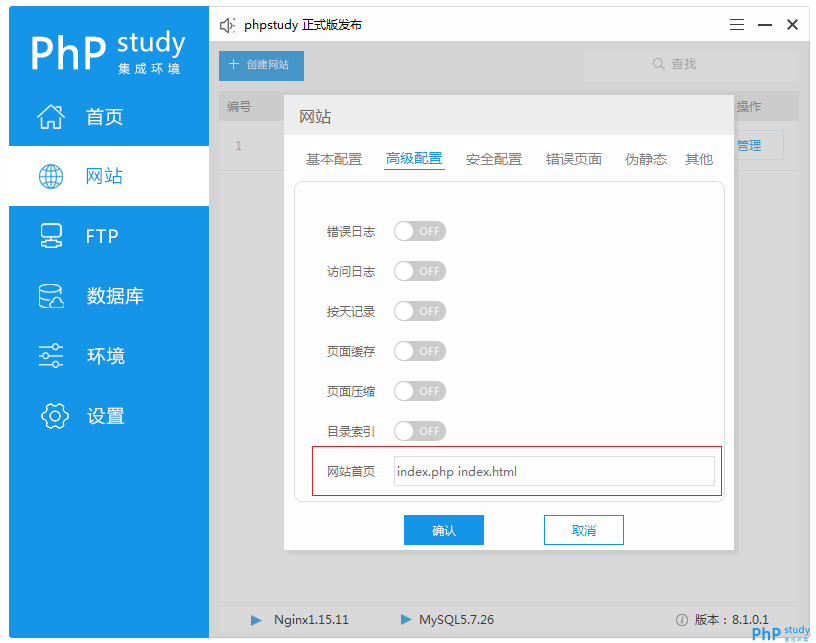Switch to the 其他 tab
Screen dimensions: 816x643
699,159
